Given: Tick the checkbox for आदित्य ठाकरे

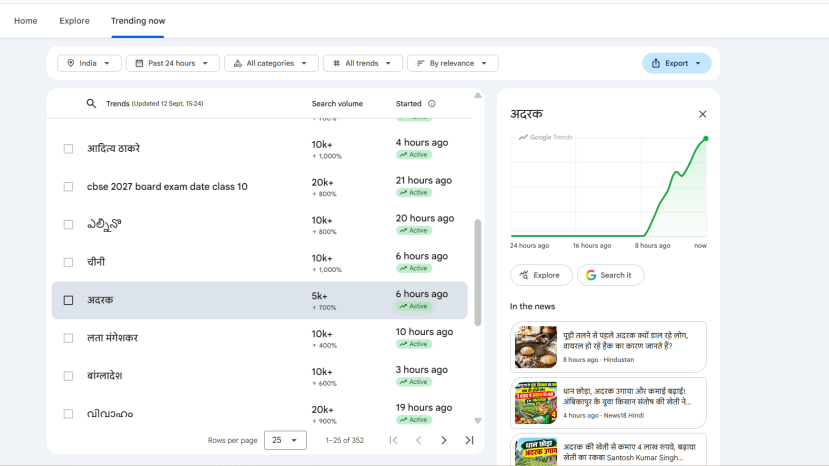Looking at the screenshot, I should (68, 149).
